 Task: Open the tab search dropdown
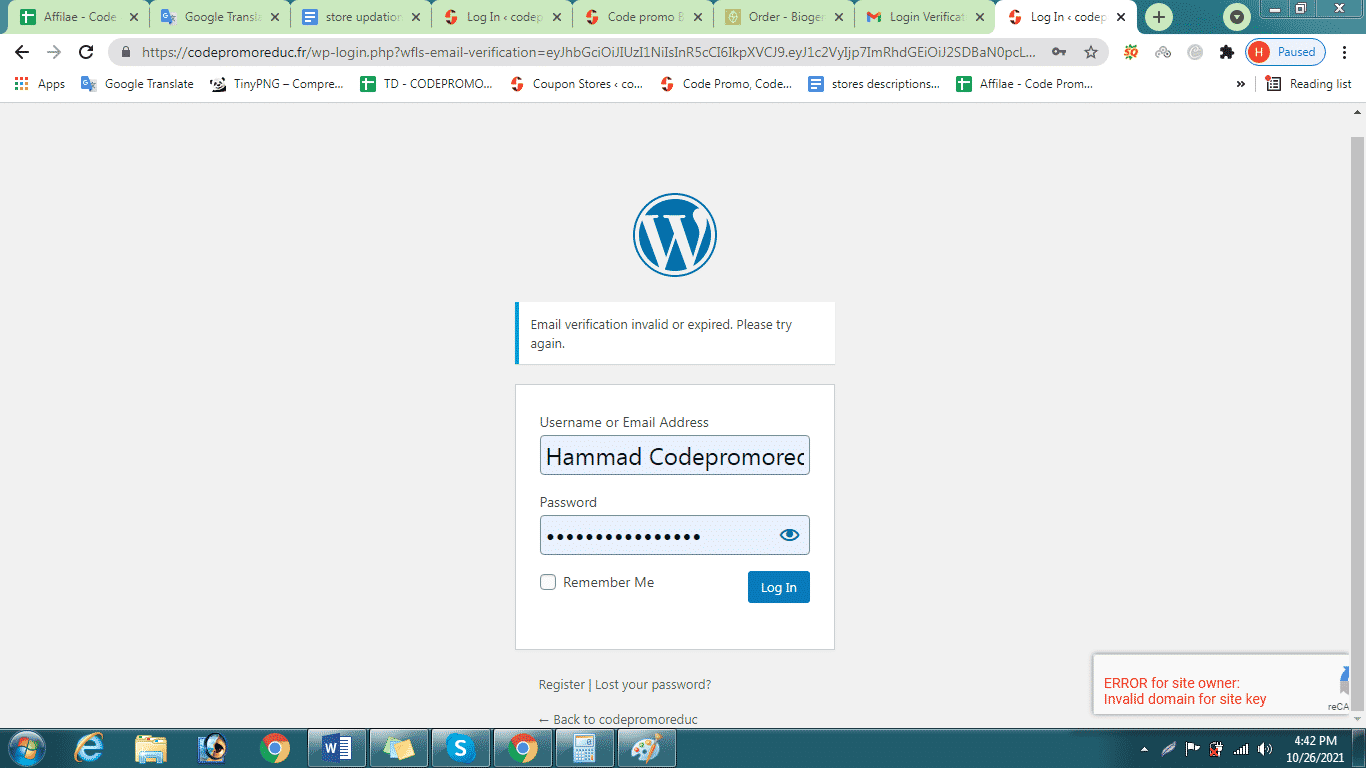click(x=1239, y=17)
